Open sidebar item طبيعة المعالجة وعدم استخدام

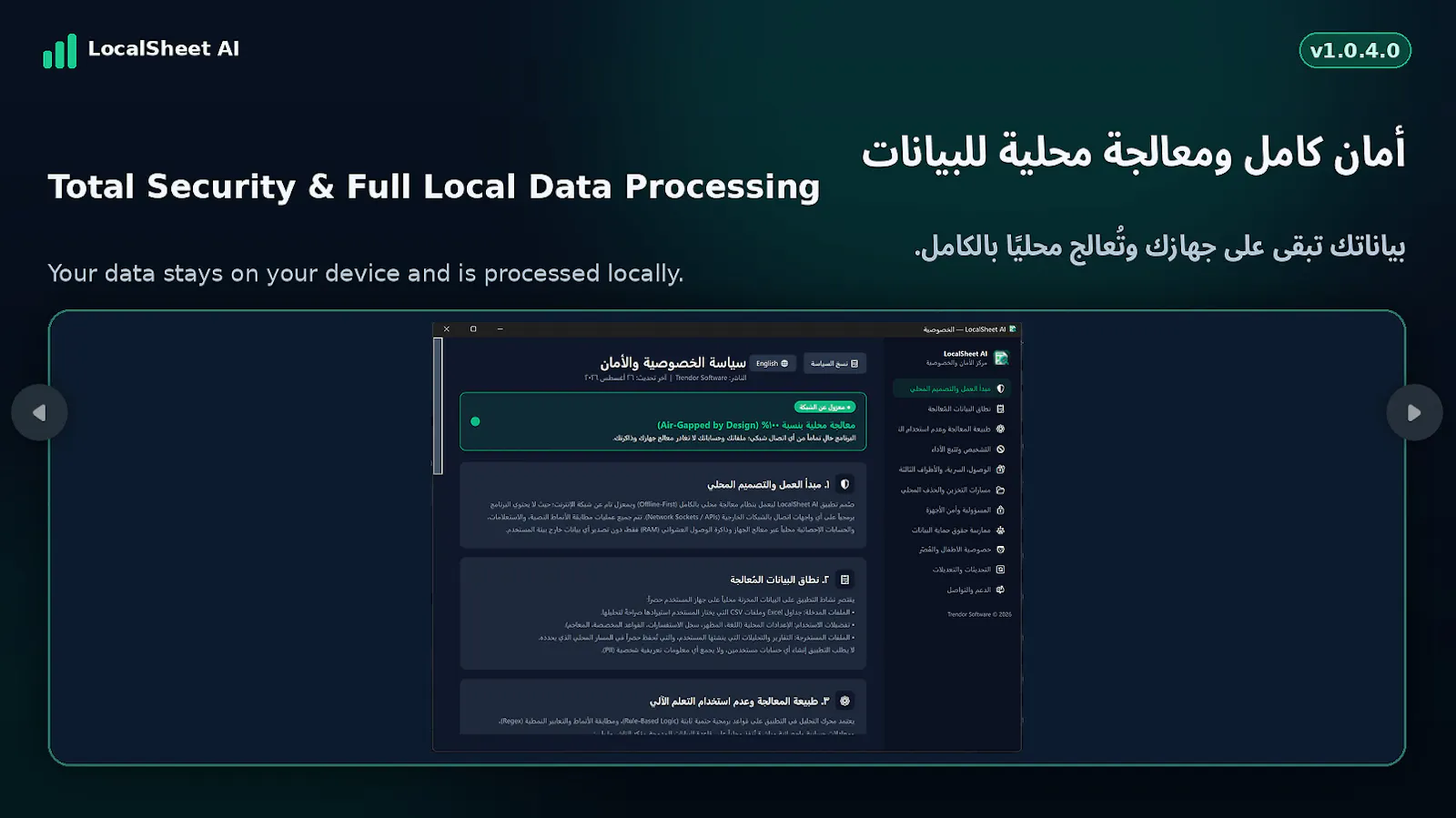point(952,429)
